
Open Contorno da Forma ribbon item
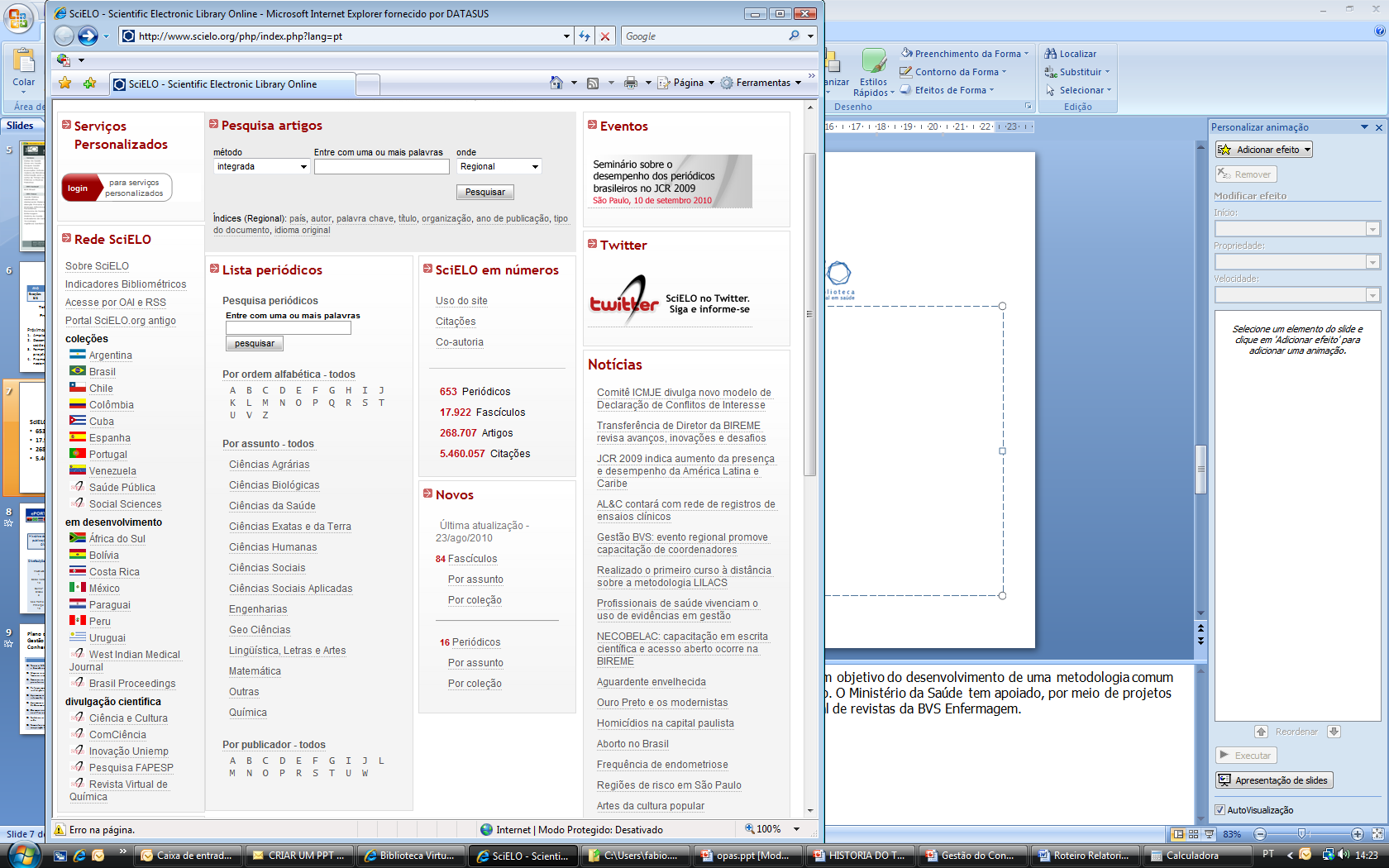[x=953, y=72]
